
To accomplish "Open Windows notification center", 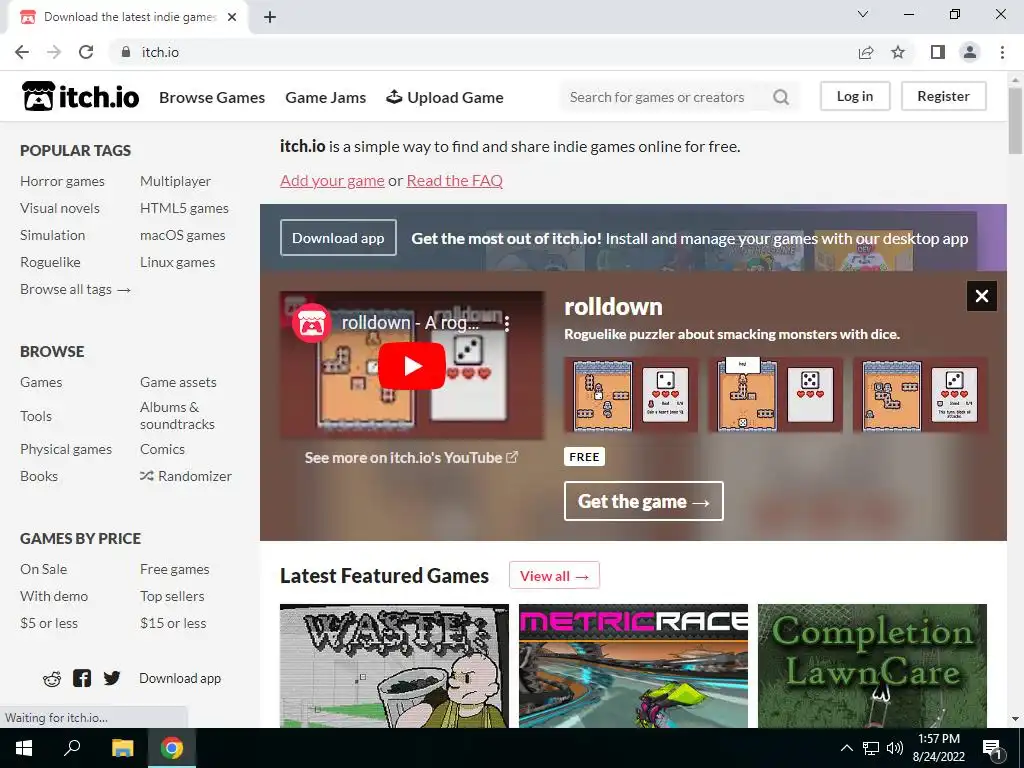I will 992,748.
